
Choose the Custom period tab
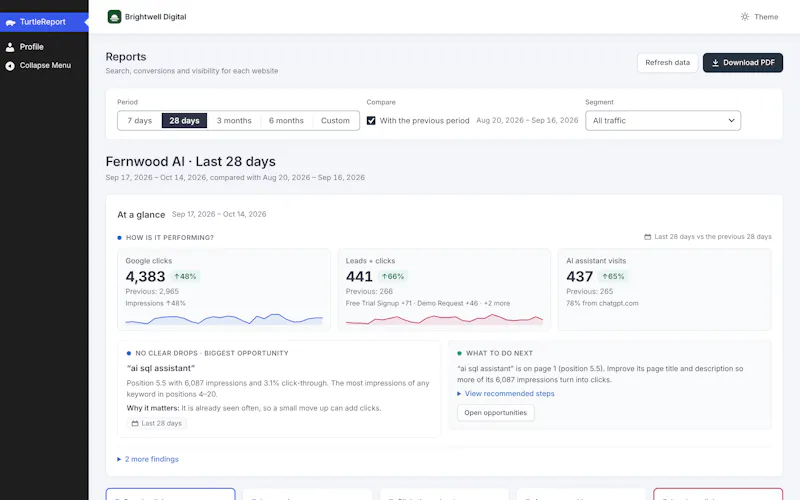(335, 121)
